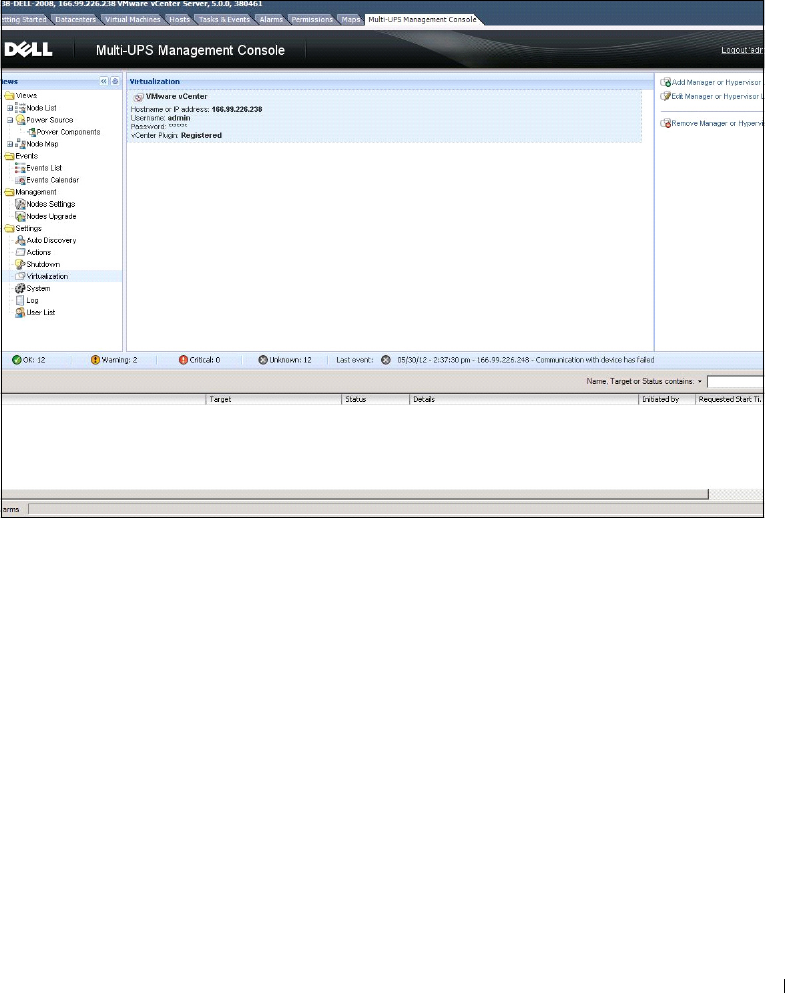
Task: Click the Power Source lightbulb icon
Action: click(20, 120)
